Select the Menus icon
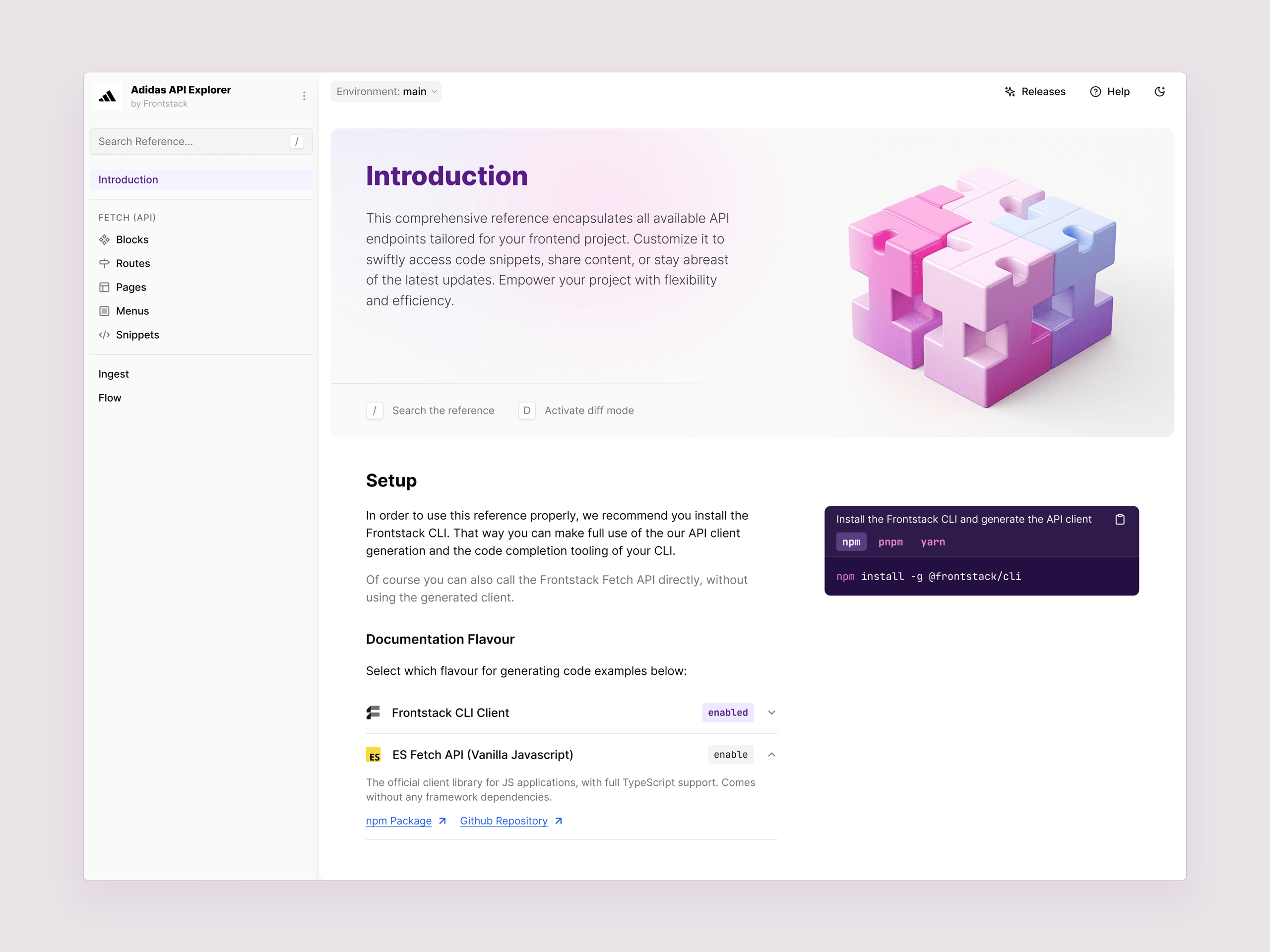The height and width of the screenshot is (952, 1270). tap(104, 310)
